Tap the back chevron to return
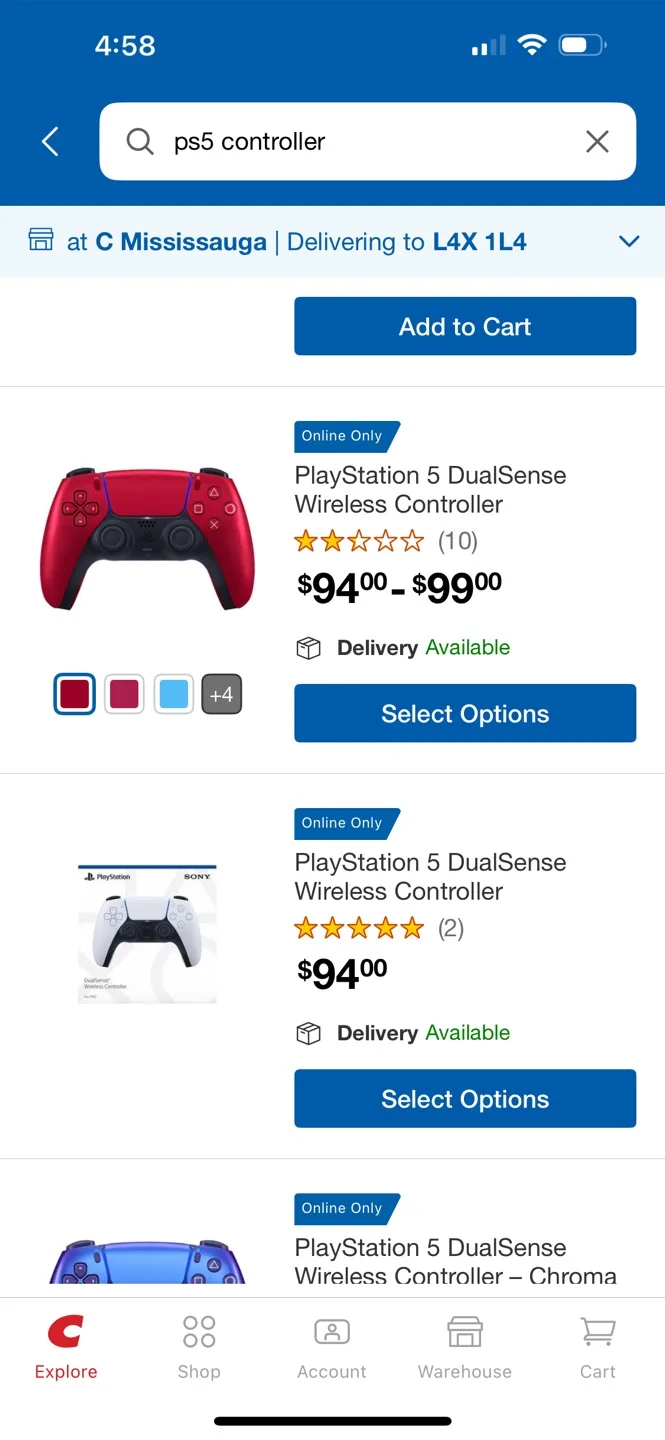Image resolution: width=665 pixels, height=1440 pixels. tap(50, 141)
